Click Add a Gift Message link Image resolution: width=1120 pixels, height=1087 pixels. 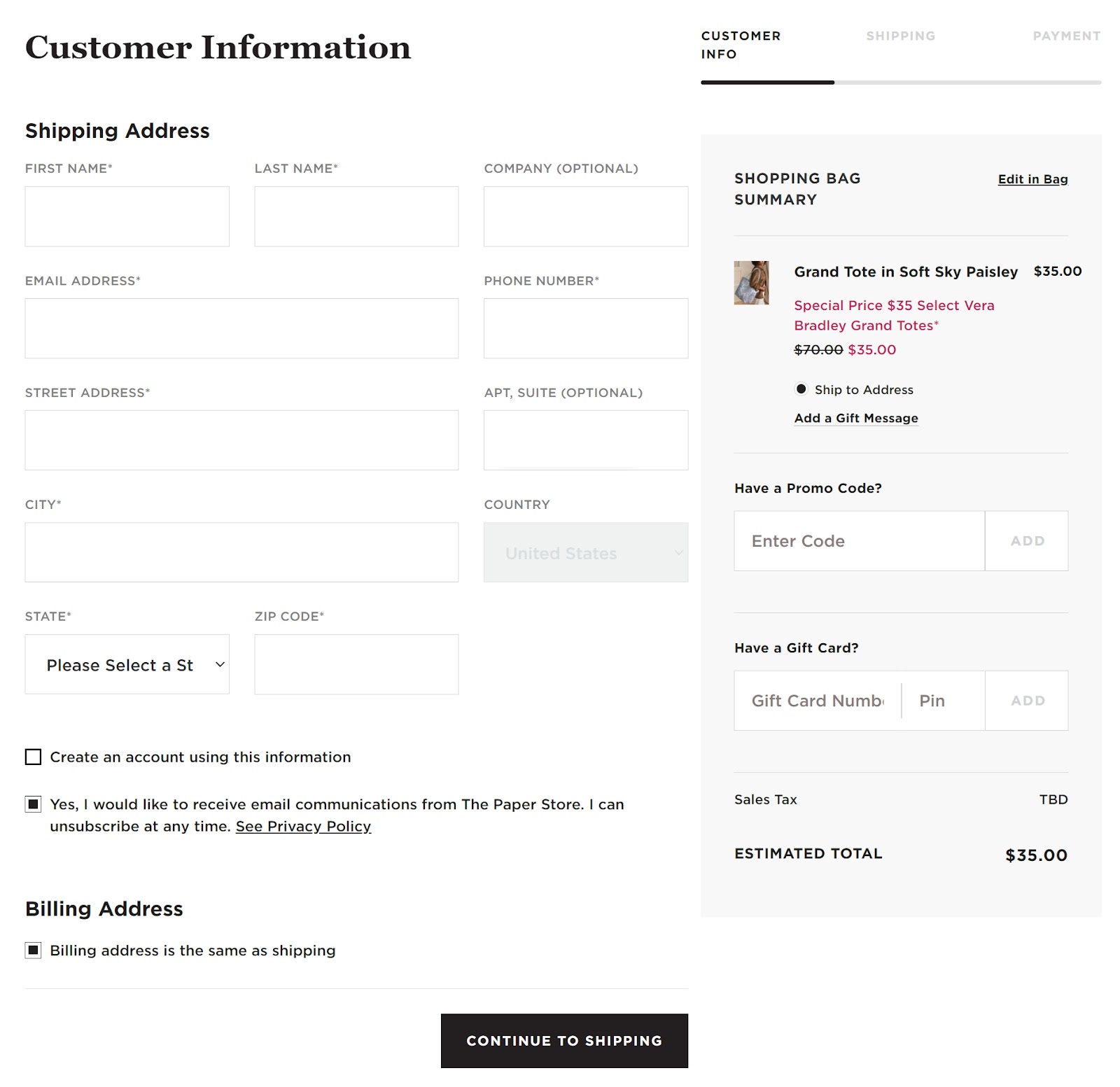(x=855, y=418)
